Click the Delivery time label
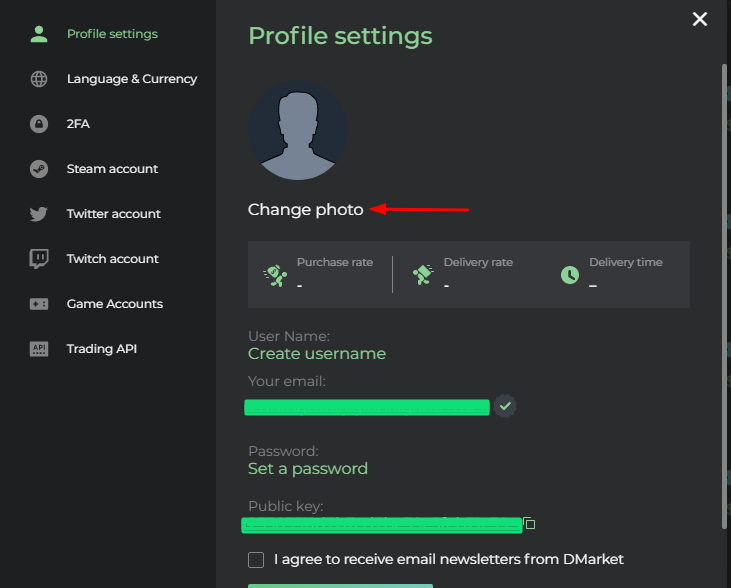This screenshot has height=588, width=731. pos(626,263)
